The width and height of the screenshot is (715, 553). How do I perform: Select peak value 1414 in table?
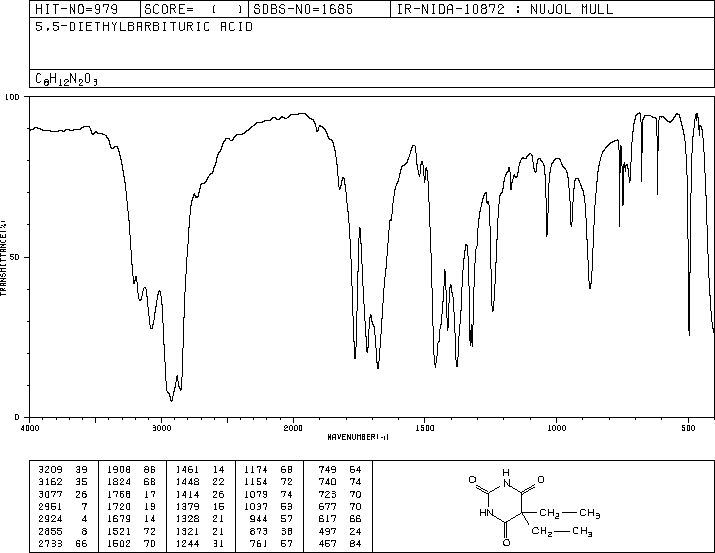click(187, 494)
